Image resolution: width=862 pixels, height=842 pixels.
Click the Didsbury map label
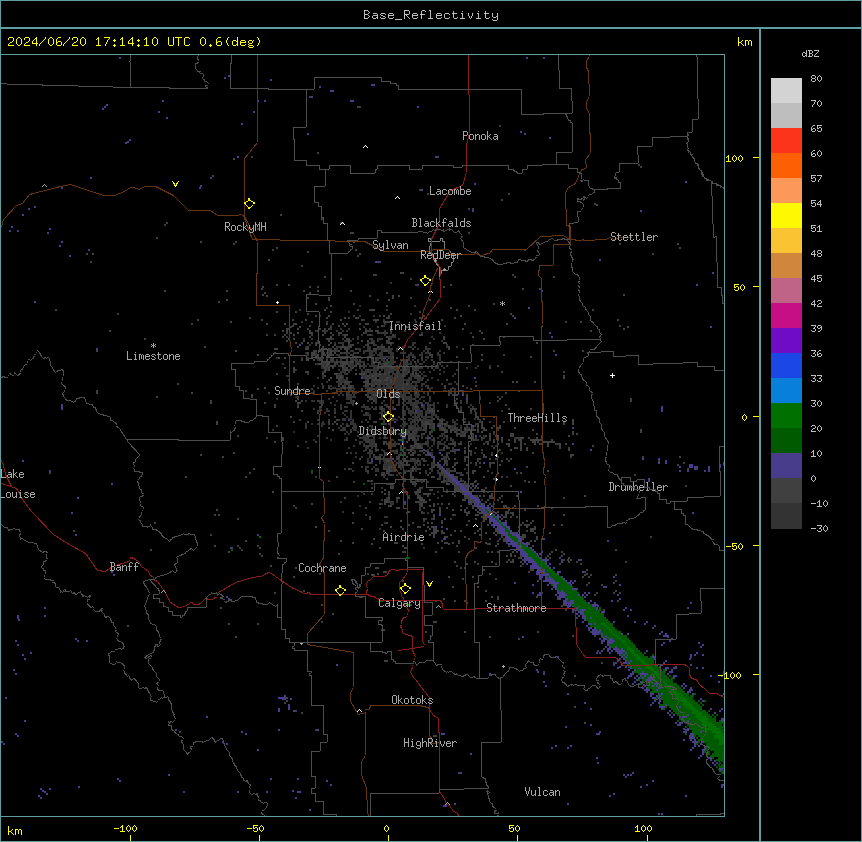click(x=382, y=431)
